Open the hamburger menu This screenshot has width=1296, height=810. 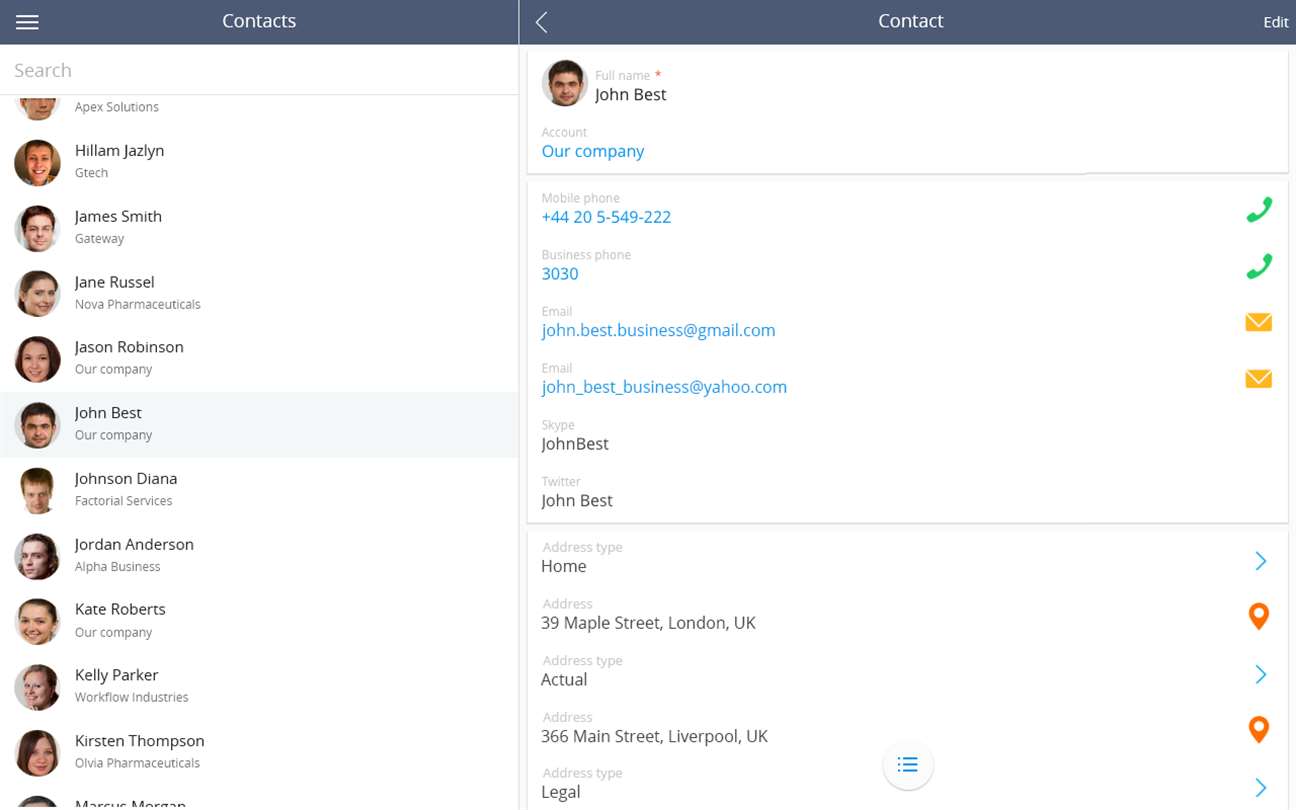[27, 22]
